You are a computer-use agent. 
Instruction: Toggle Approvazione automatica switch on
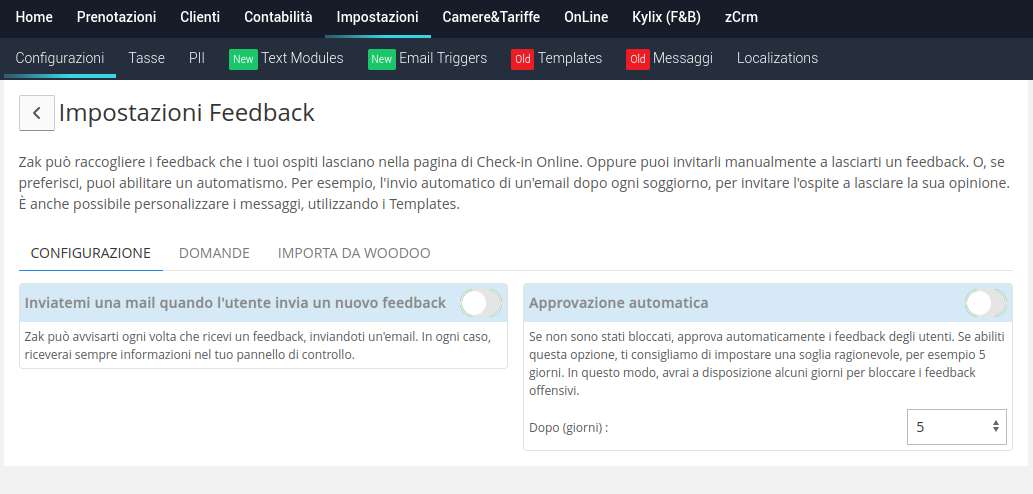coord(986,303)
